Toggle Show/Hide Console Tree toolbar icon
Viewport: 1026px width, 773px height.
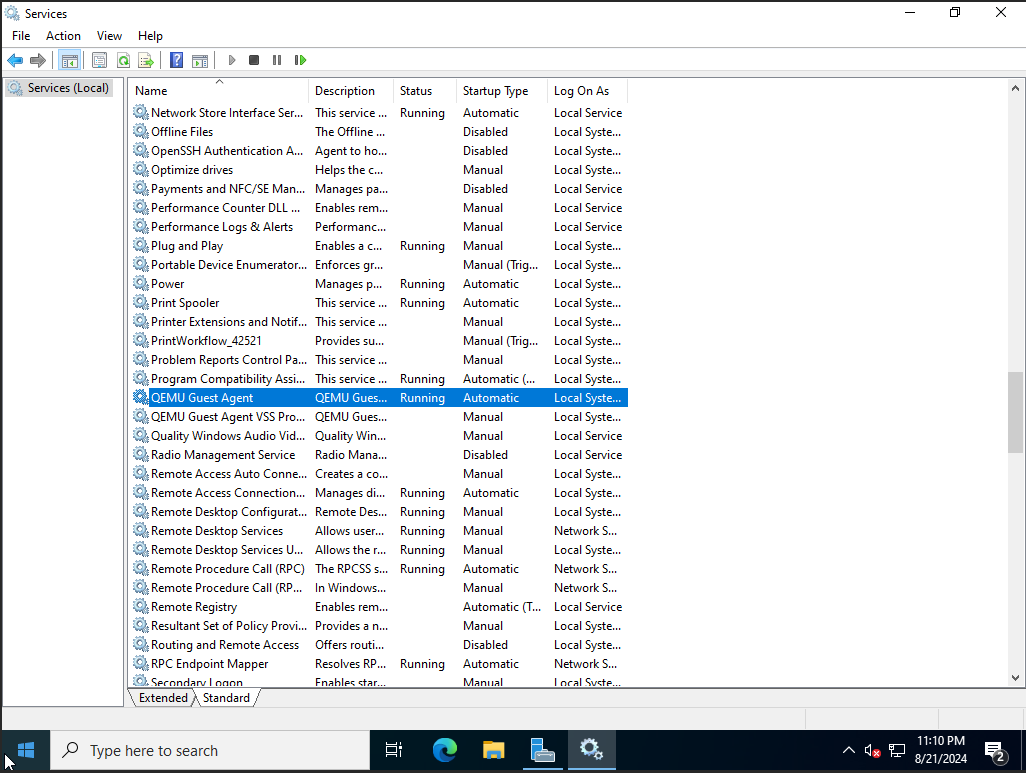point(69,60)
